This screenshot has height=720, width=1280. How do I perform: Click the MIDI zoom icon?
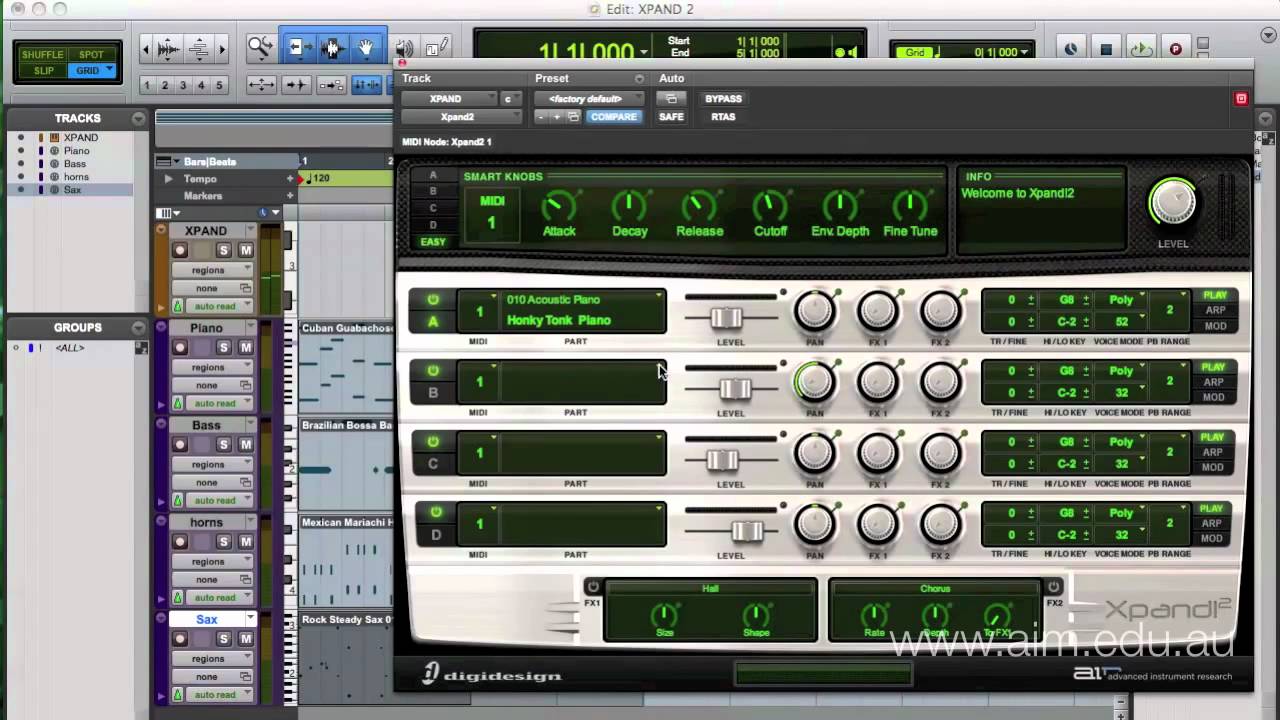pyautogui.click(x=198, y=48)
